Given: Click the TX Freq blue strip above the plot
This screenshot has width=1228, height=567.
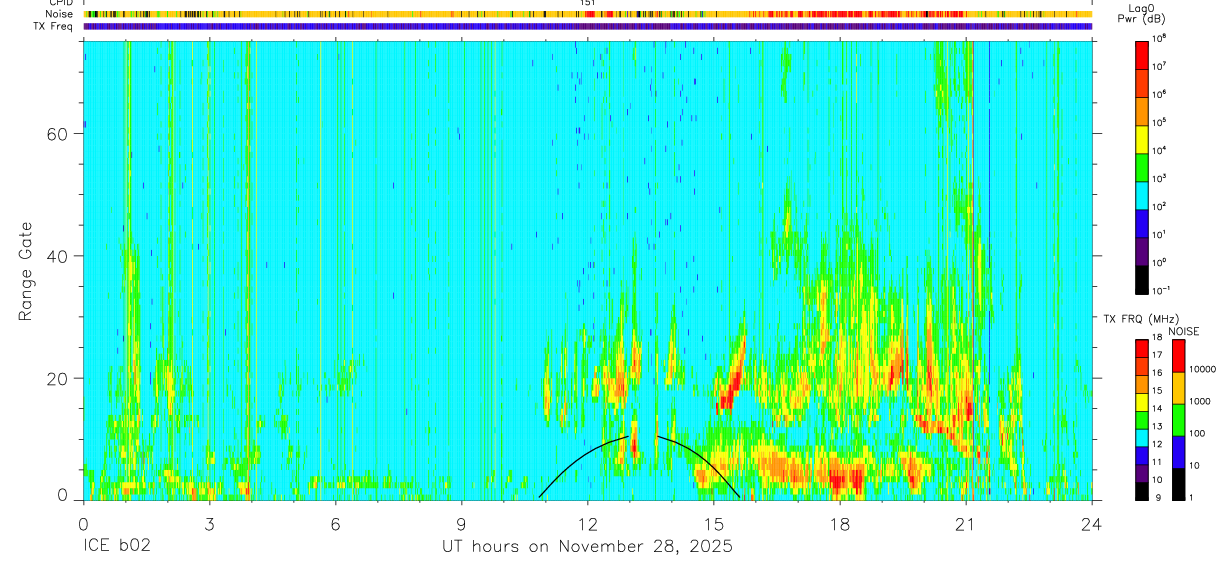Looking at the screenshot, I should 588,26.
